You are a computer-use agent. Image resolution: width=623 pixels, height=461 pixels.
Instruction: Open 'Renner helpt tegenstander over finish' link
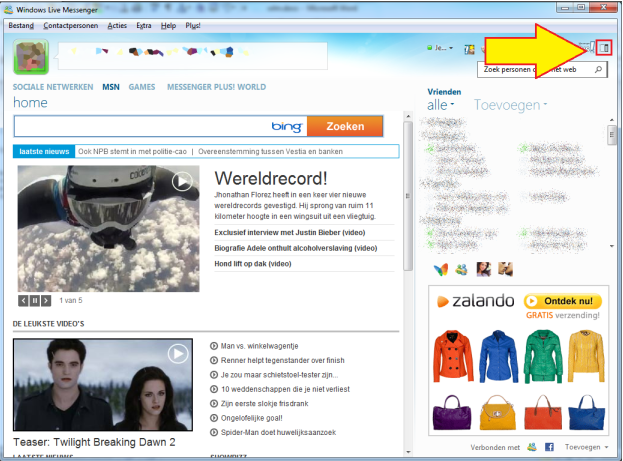click(282, 360)
